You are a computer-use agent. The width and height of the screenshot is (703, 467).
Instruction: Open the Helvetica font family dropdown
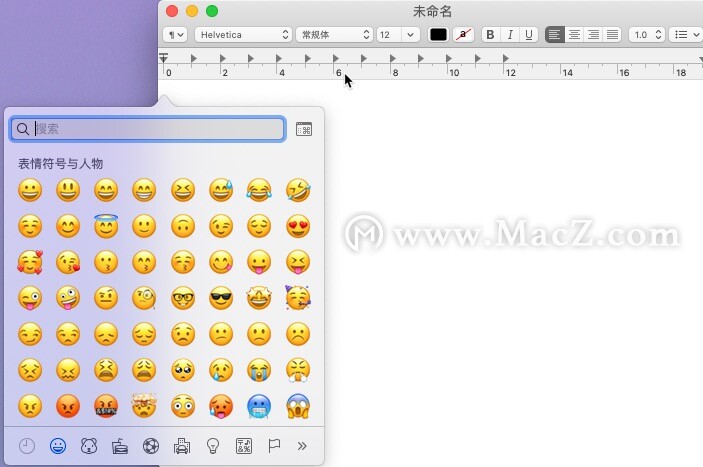(x=243, y=35)
